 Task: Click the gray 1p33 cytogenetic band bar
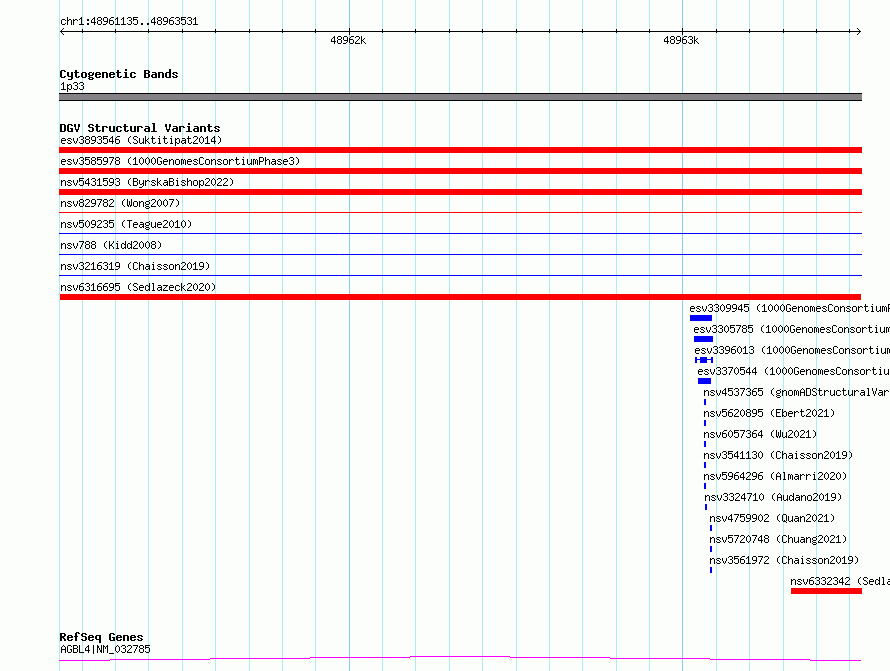[x=460, y=97]
